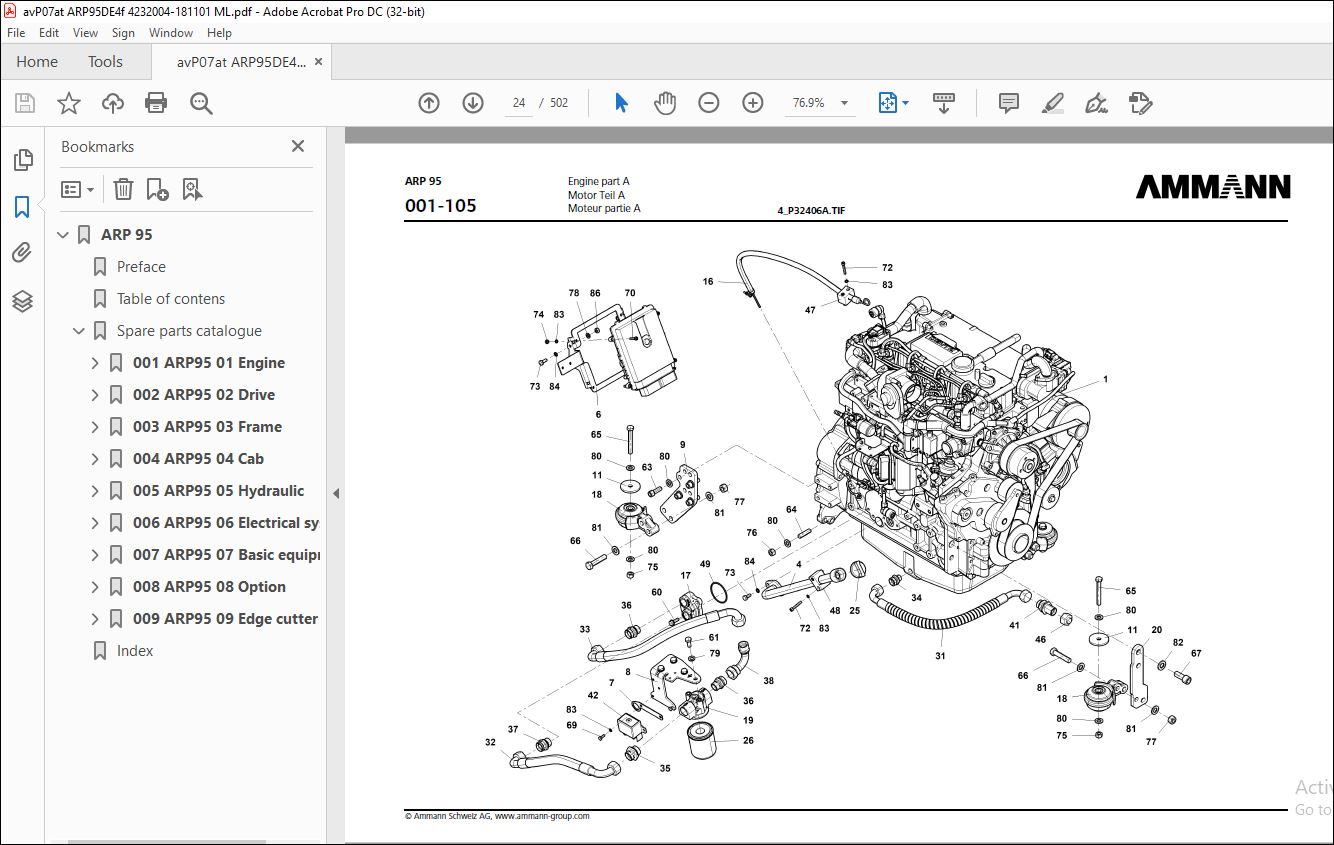Expand the 006 ARP95 06 Electrical bookmark

tap(95, 523)
